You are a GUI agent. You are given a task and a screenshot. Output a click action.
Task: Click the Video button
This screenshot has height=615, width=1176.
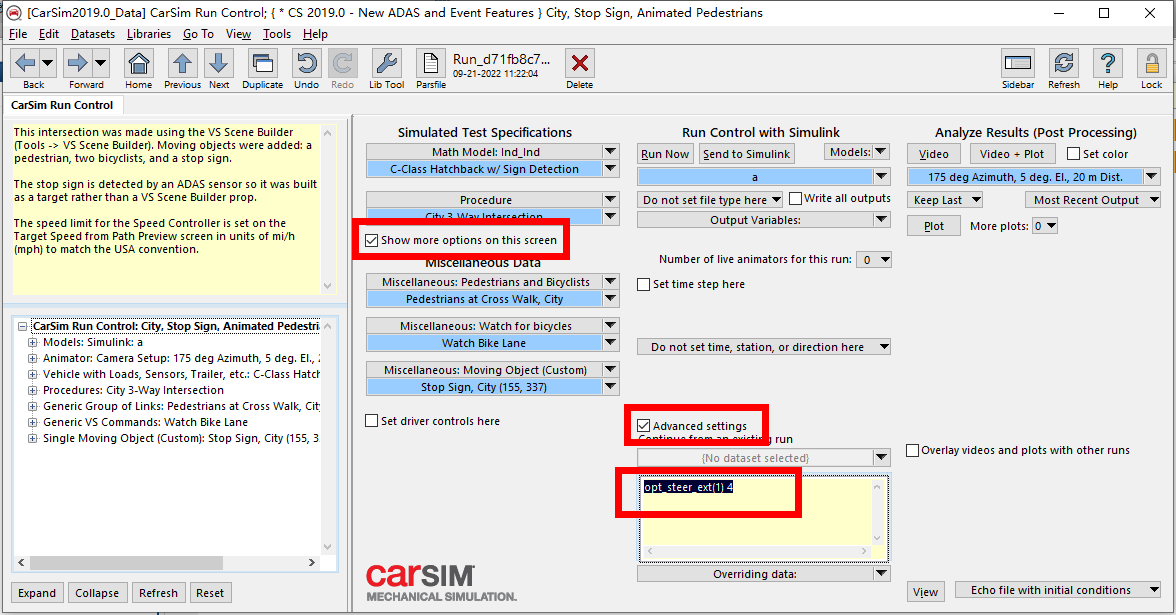tap(934, 154)
